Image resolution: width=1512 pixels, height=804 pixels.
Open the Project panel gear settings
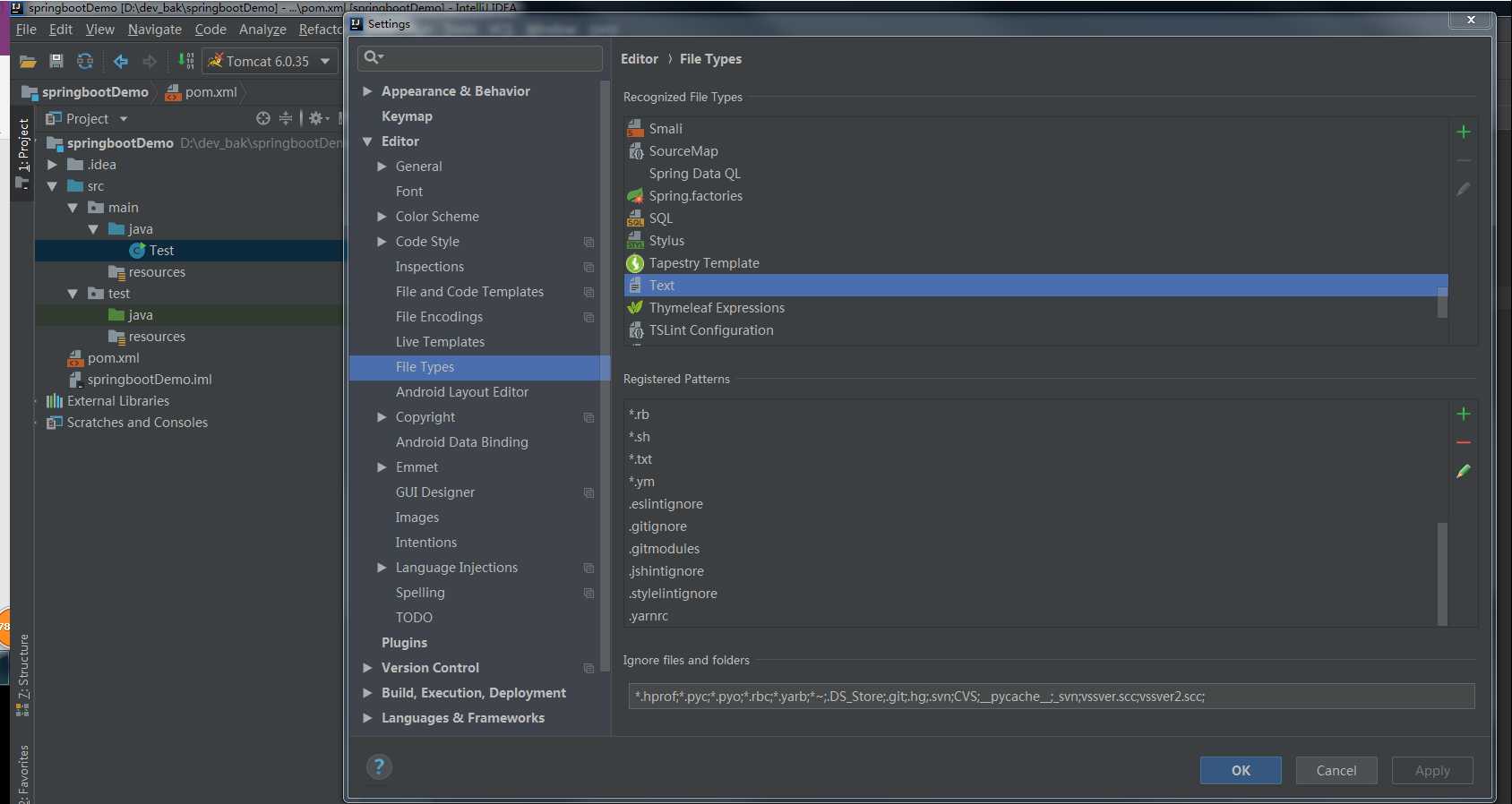pos(318,118)
